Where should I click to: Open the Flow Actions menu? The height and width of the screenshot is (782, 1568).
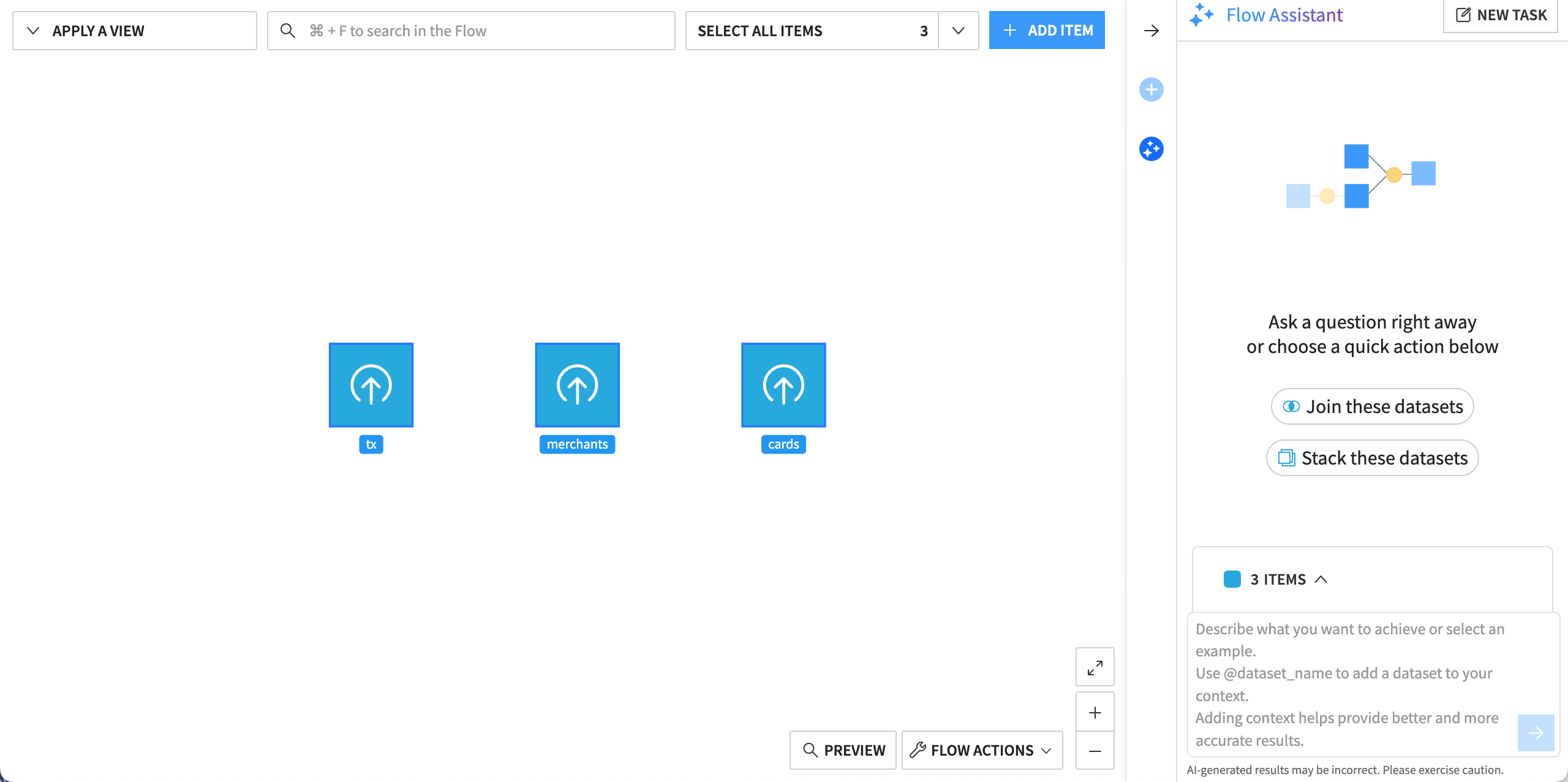coord(981,750)
